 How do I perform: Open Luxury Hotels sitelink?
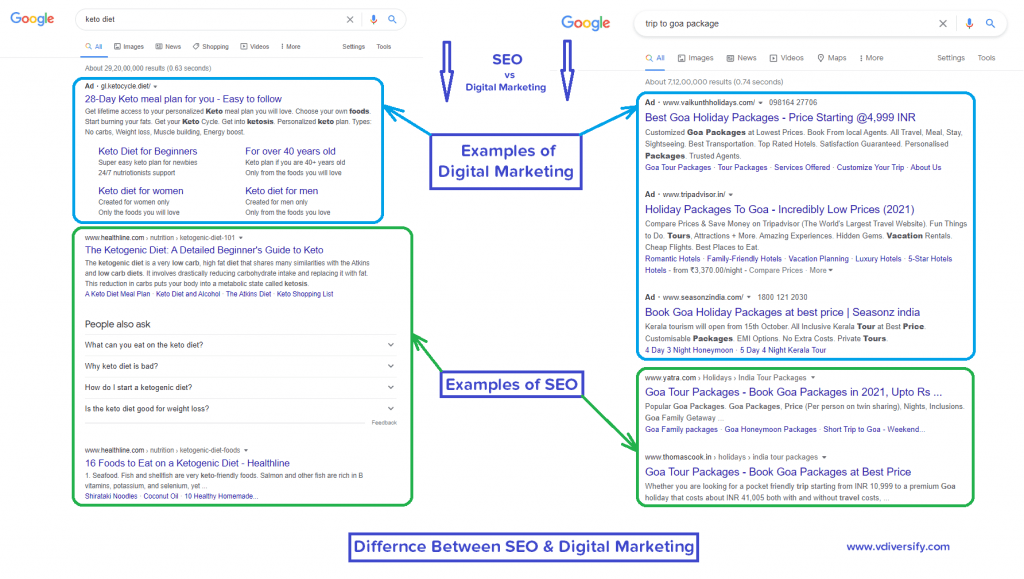[878, 259]
